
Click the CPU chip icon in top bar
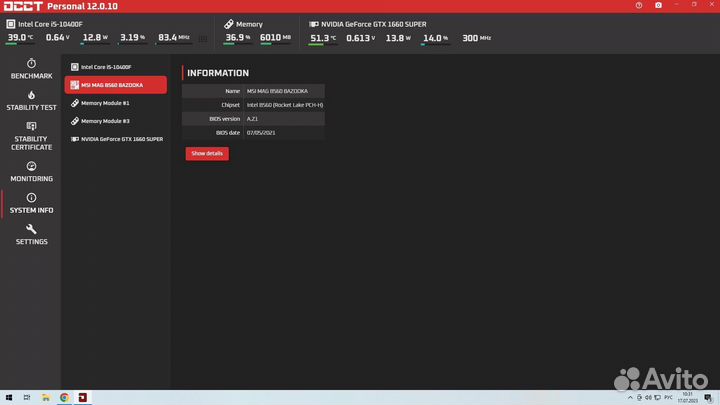11,24
